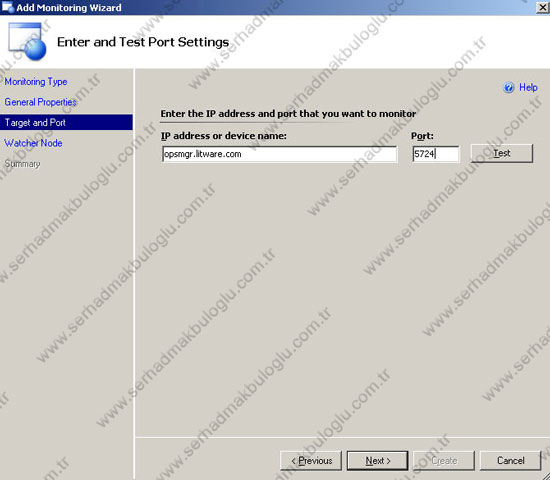Click the Next button
Viewport: 550px width, 480px height.
(377, 461)
